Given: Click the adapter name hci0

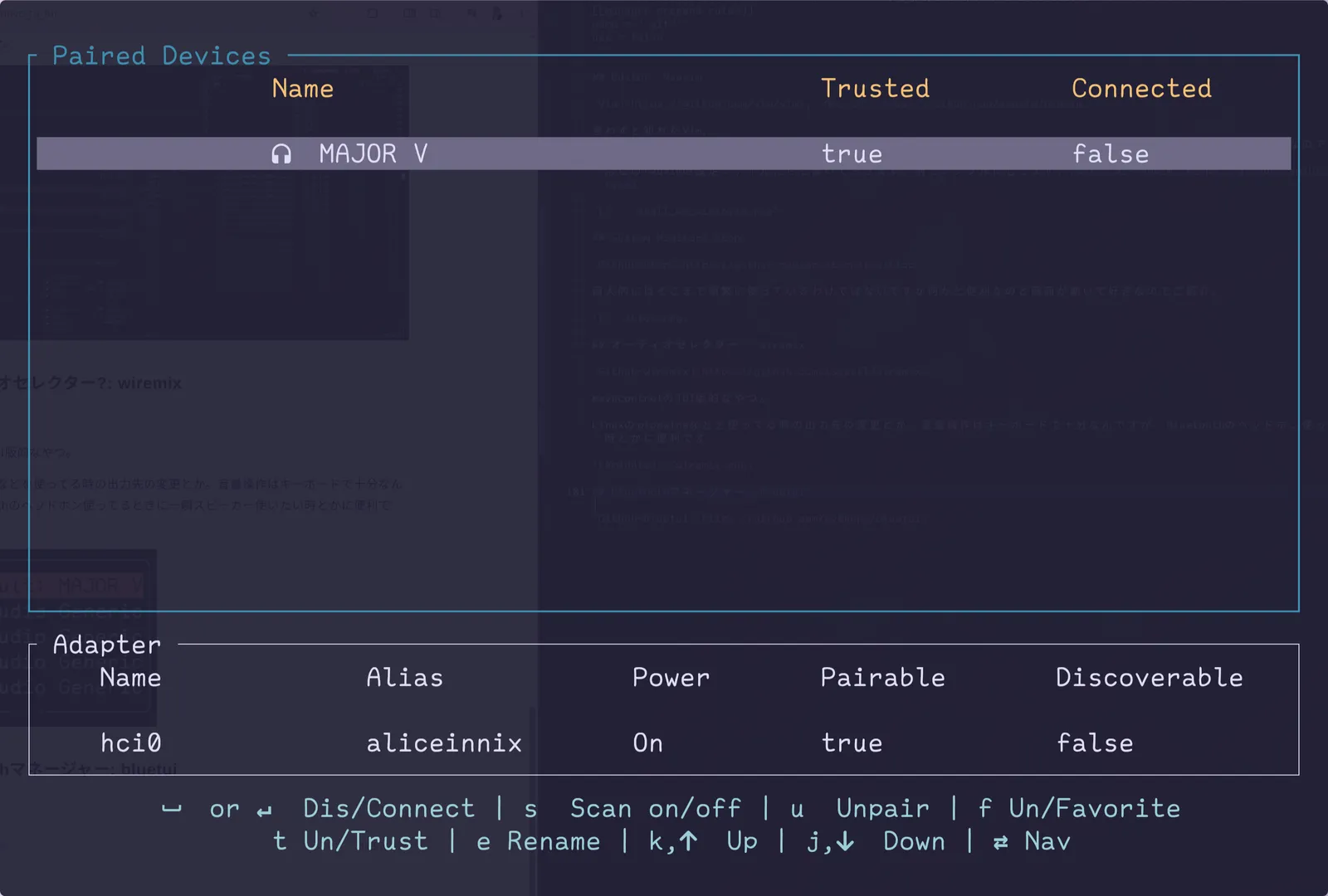Looking at the screenshot, I should [130, 743].
